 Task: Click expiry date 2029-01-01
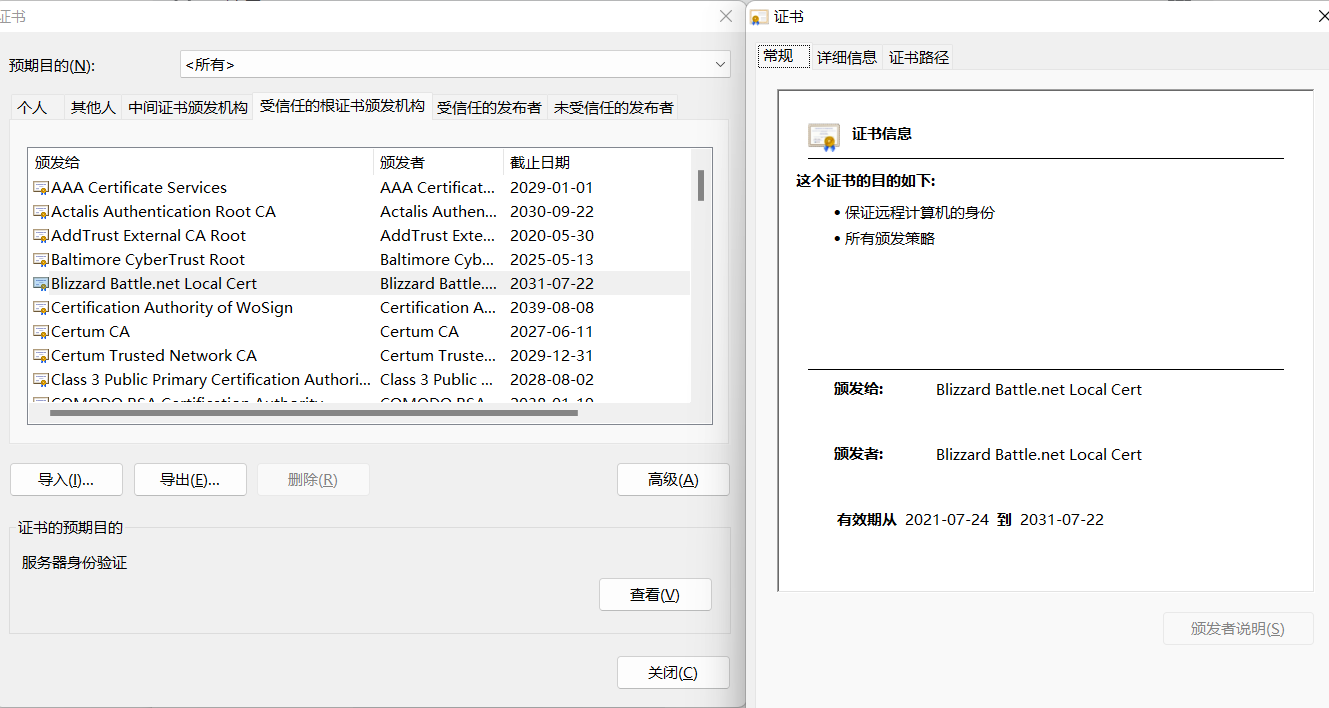point(551,188)
